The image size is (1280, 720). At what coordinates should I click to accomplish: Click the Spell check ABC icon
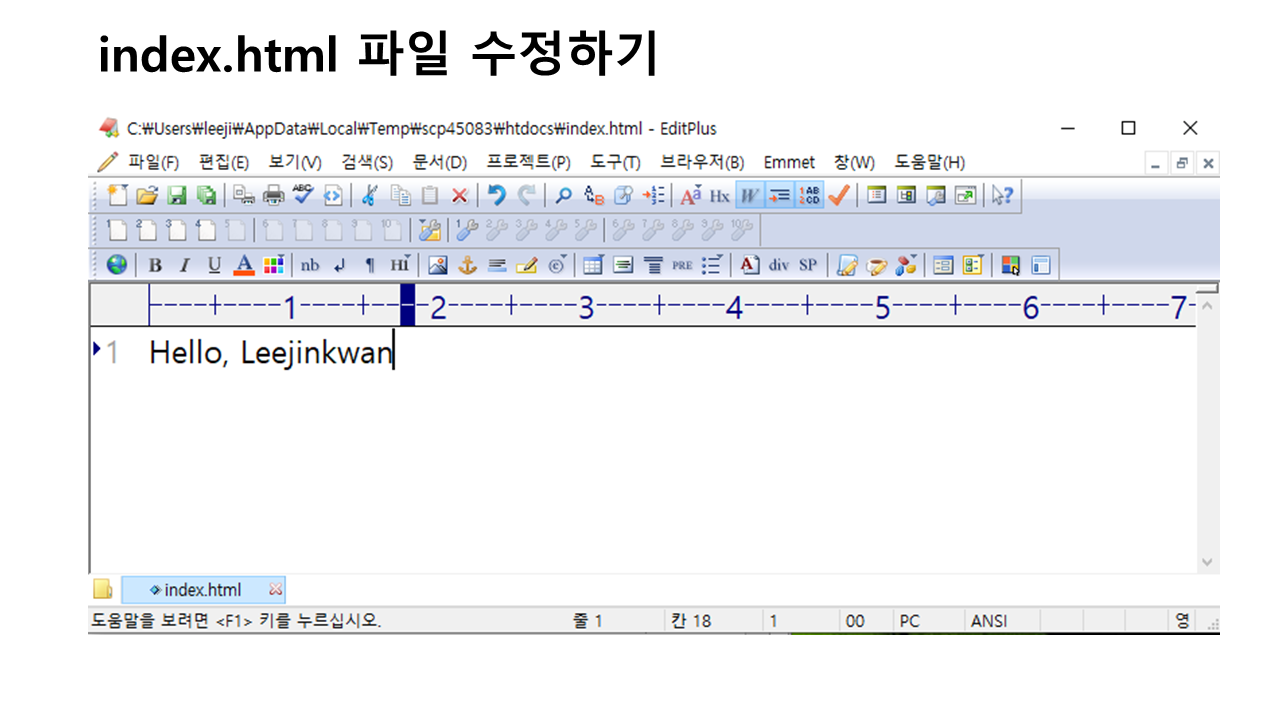click(303, 196)
